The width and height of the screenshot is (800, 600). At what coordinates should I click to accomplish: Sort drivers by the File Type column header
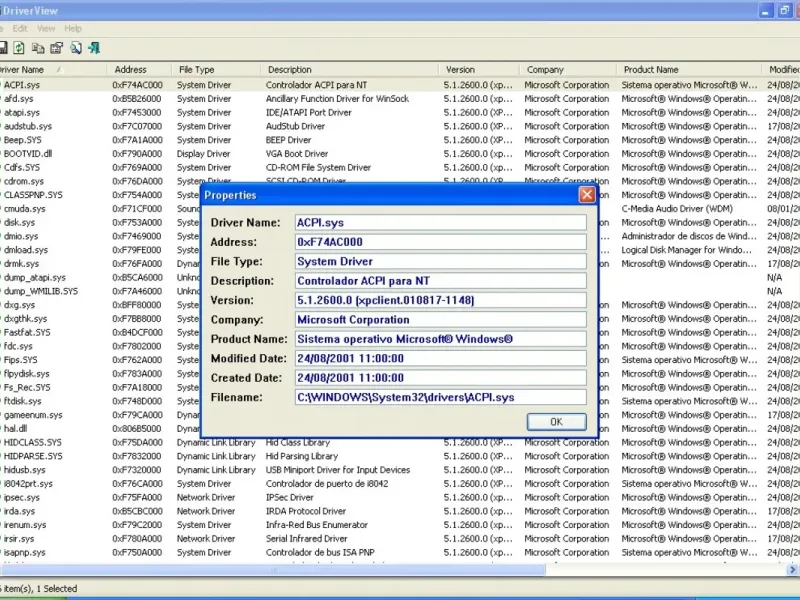click(196, 70)
